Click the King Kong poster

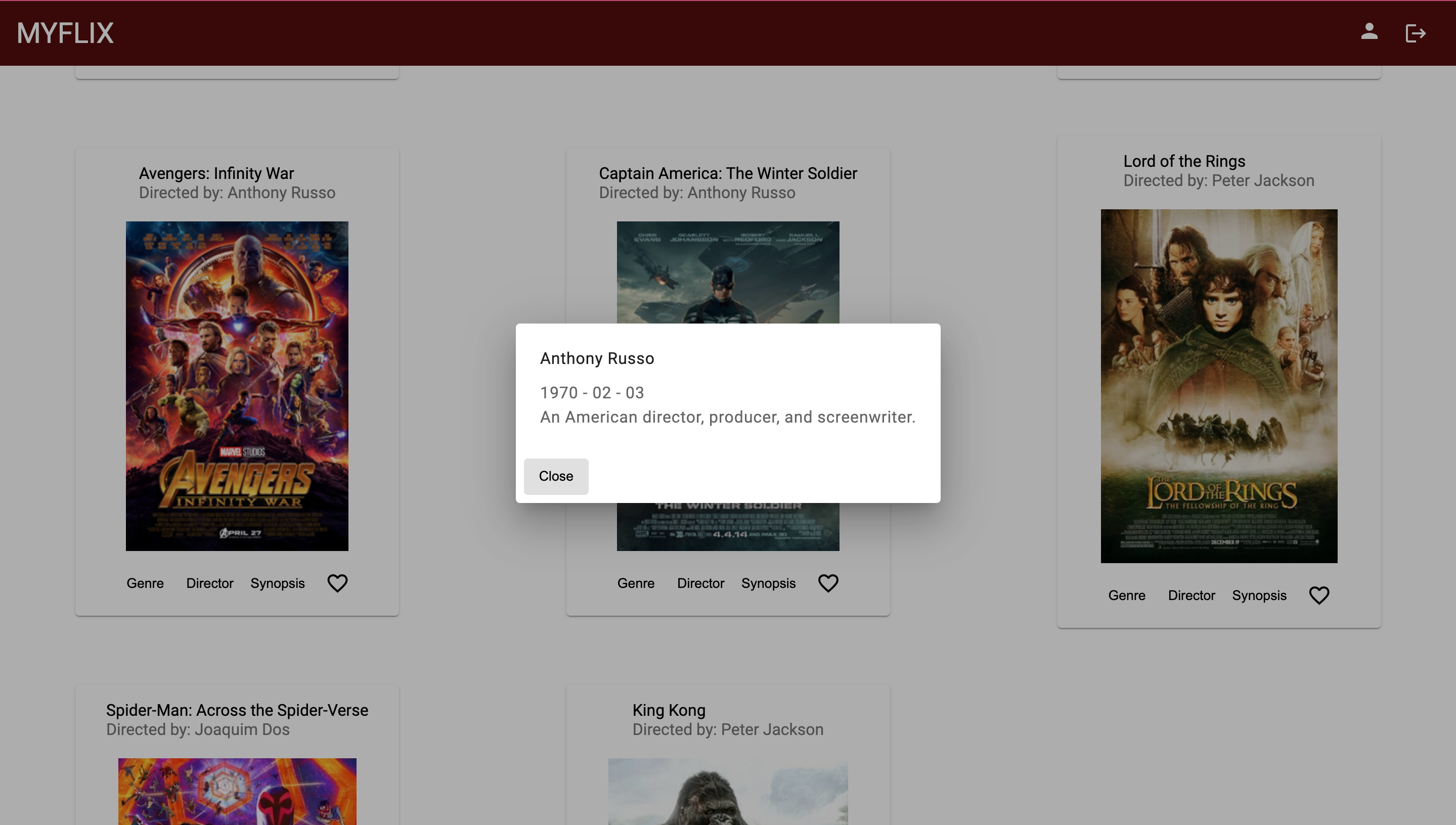coord(727,793)
